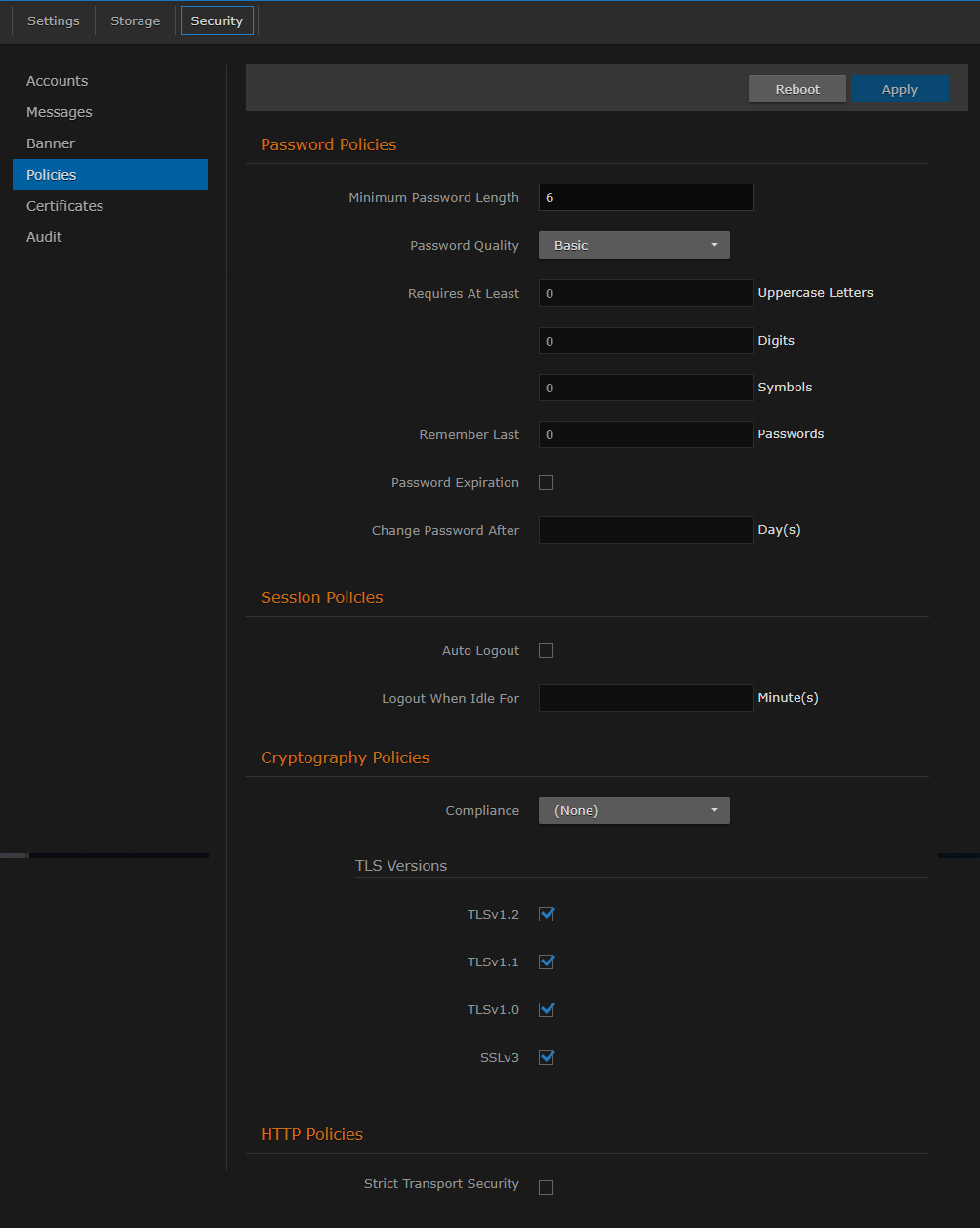Expand the Compliance dropdown showing (None)

click(x=633, y=809)
